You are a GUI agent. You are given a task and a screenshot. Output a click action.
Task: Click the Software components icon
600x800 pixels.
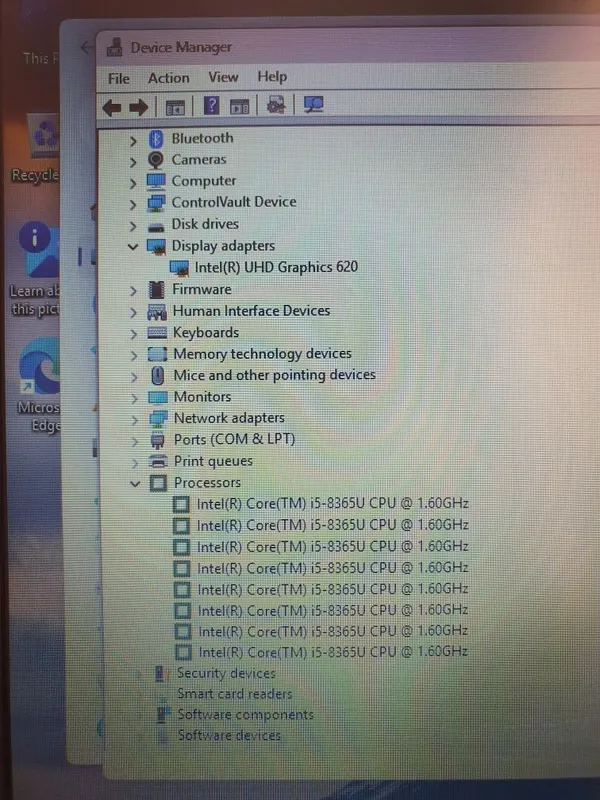[163, 715]
